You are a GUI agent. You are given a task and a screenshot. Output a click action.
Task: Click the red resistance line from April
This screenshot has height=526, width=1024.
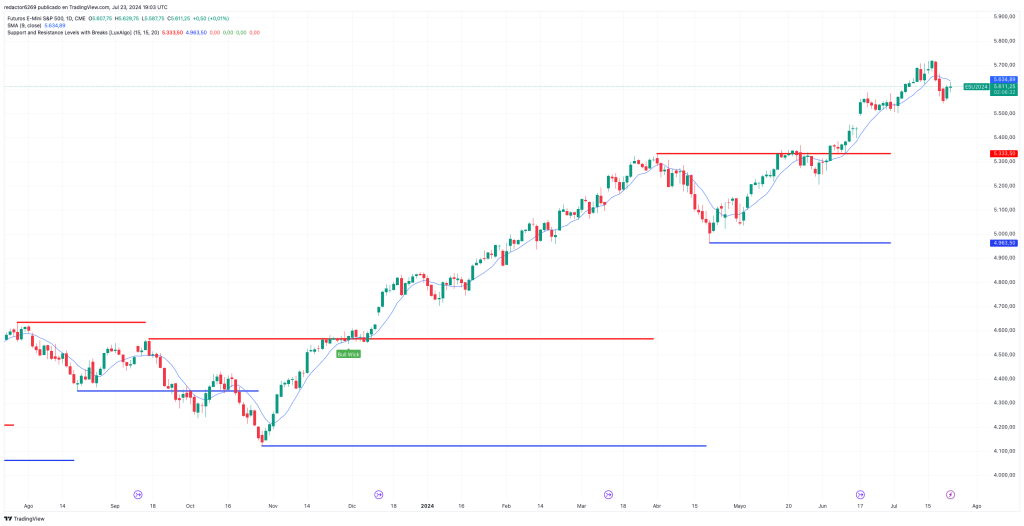click(772, 154)
